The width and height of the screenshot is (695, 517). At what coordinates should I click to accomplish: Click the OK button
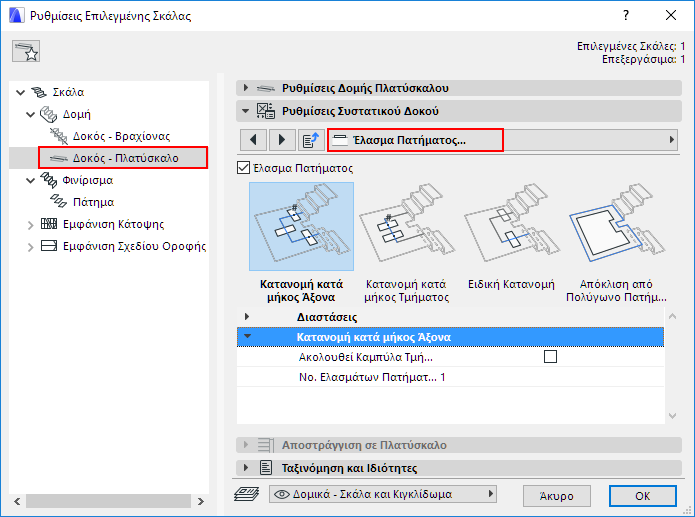(643, 496)
